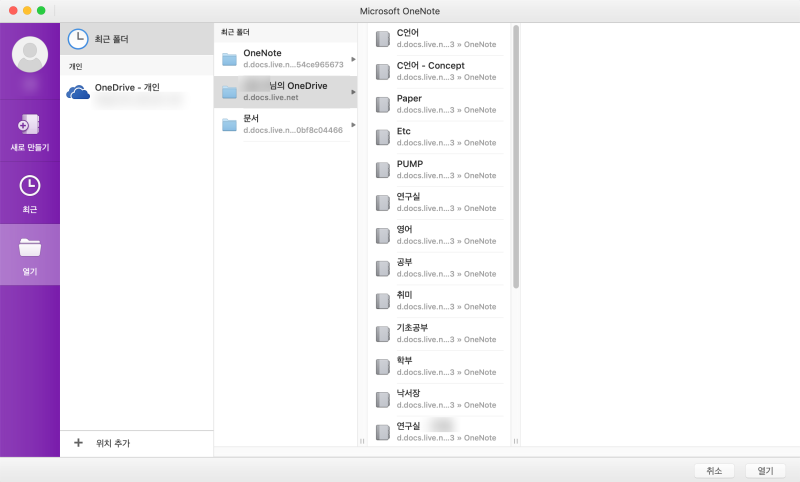Viewport: 800px width, 482px height.
Task: Click the 위치 추가 label
Action: tap(113, 443)
